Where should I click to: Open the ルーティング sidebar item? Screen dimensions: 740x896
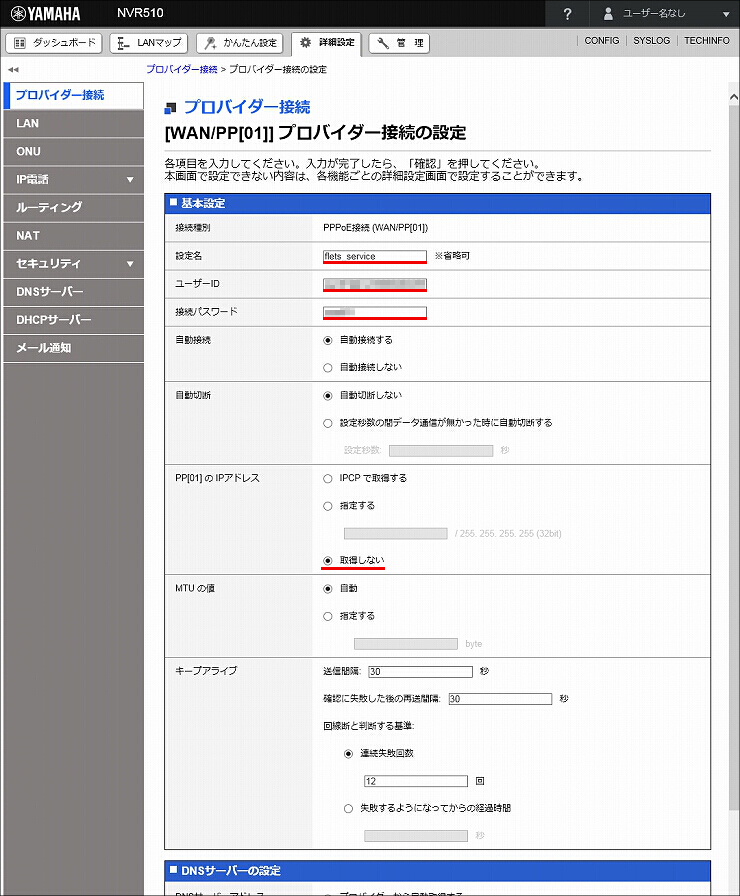pyautogui.click(x=73, y=207)
